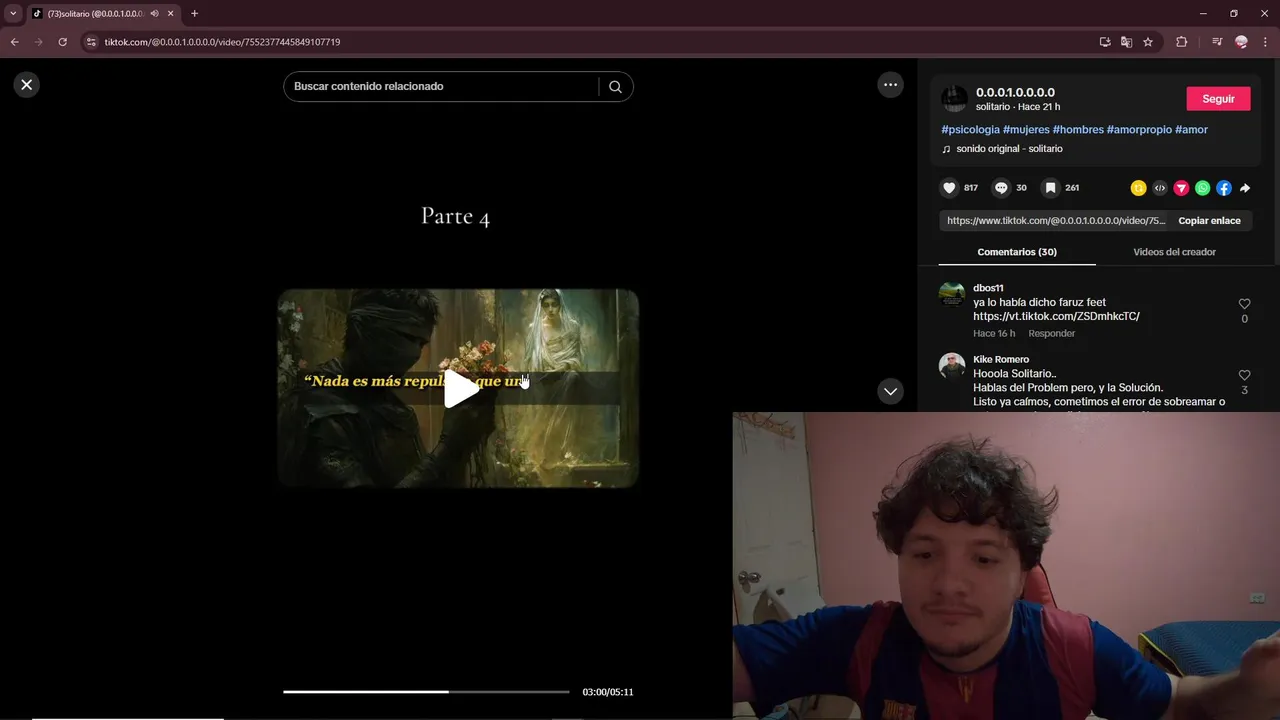
Task: Like the video with heart icon
Action: pyautogui.click(x=949, y=188)
